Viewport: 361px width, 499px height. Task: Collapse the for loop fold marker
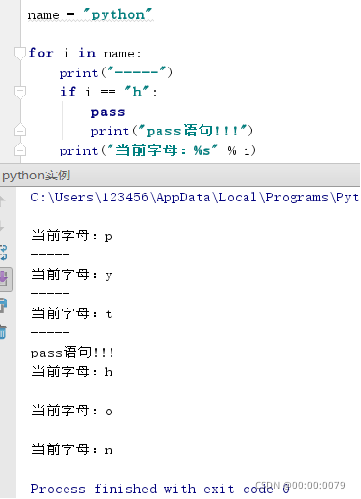pyautogui.click(x=20, y=53)
